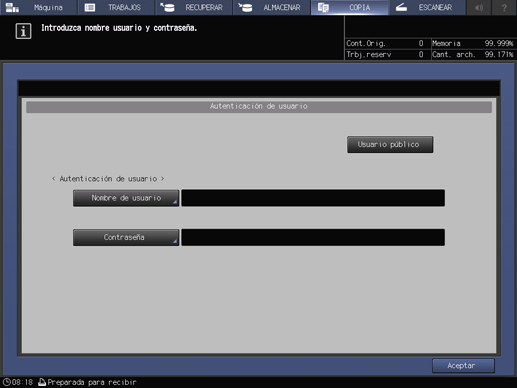This screenshot has width=517, height=388.
Task: Click the password input field
Action: pos(313,237)
